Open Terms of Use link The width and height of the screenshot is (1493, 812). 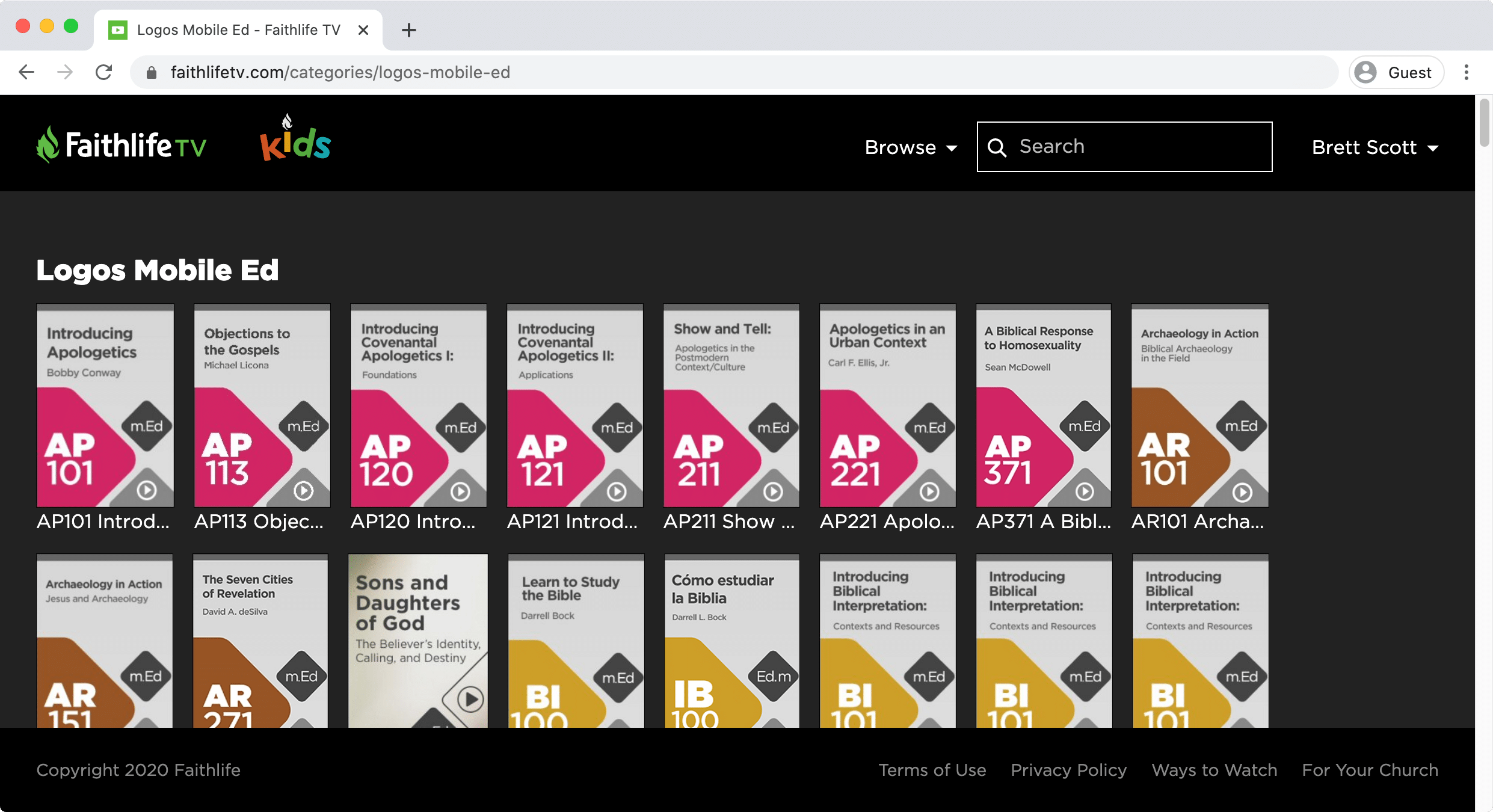(x=932, y=770)
